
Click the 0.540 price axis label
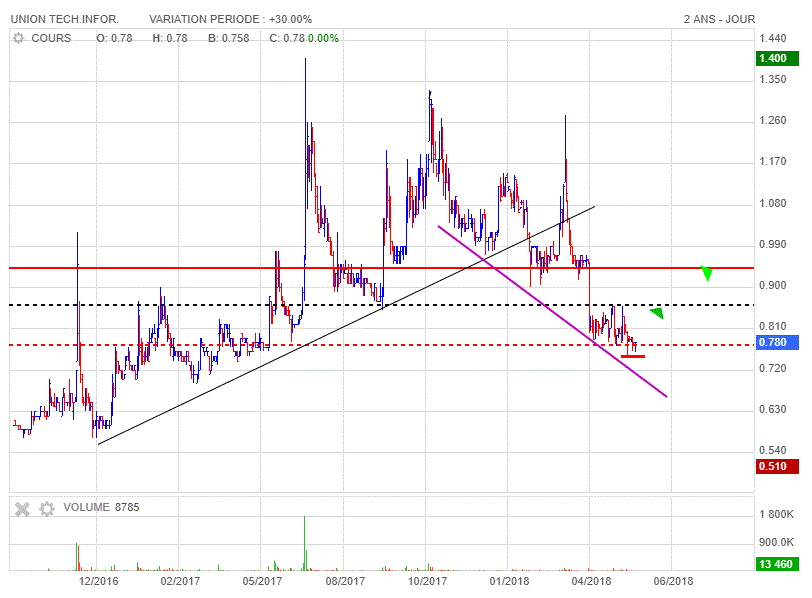(773, 450)
